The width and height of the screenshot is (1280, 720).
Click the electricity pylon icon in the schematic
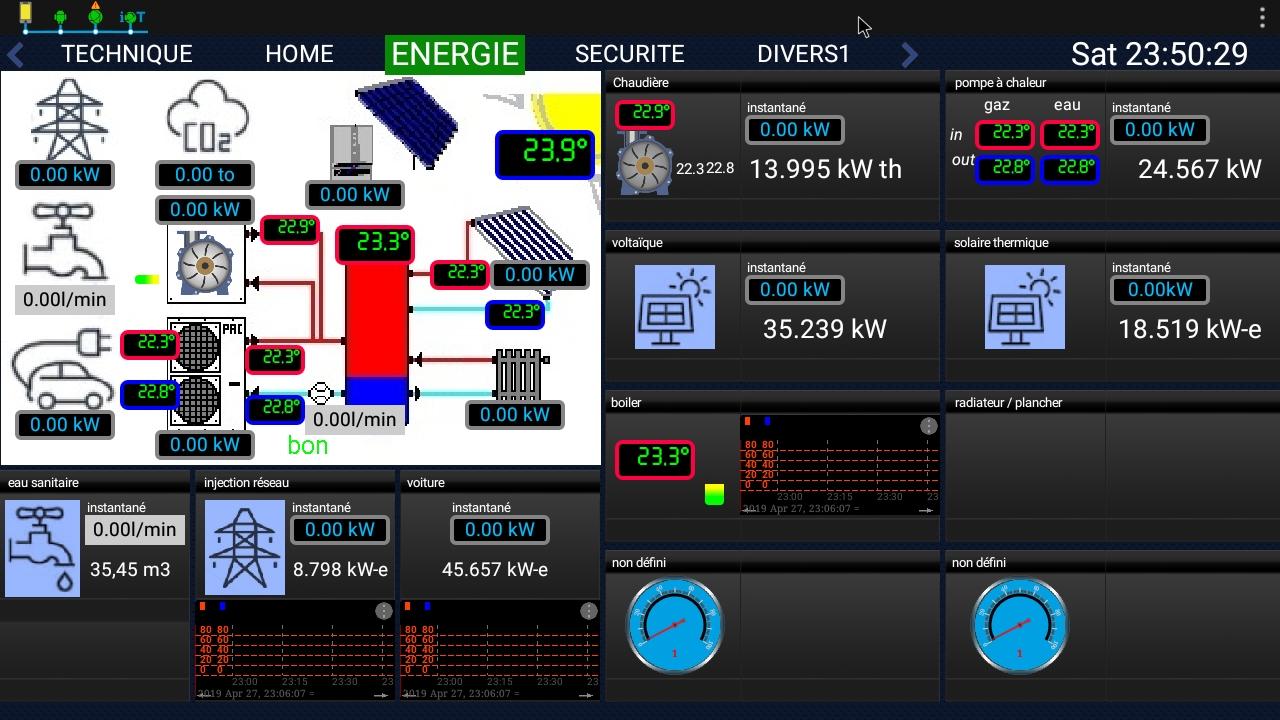pyautogui.click(x=66, y=118)
